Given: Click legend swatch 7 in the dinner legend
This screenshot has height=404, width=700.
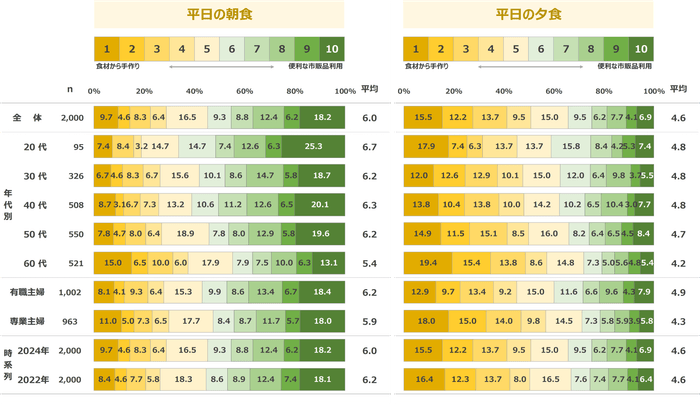Looking at the screenshot, I should (567, 48).
